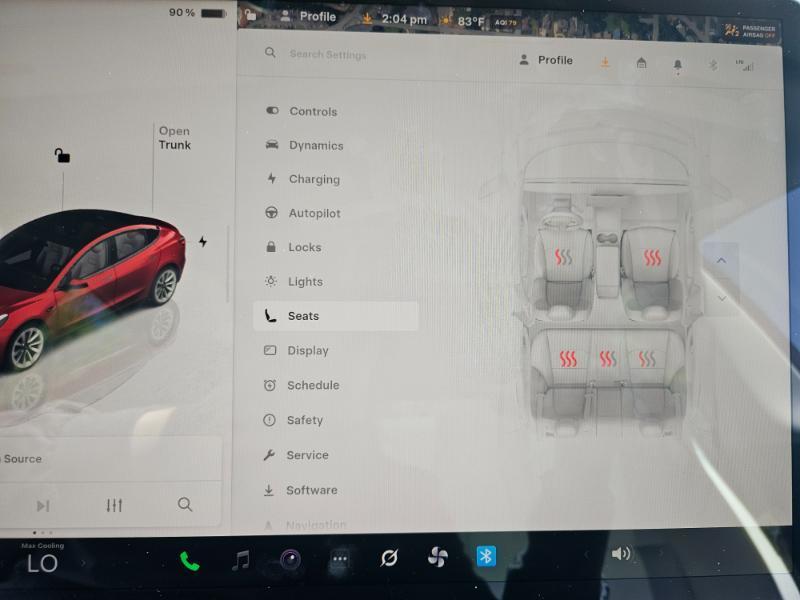Launch the dashcam camera app
800x600 pixels.
click(290, 560)
